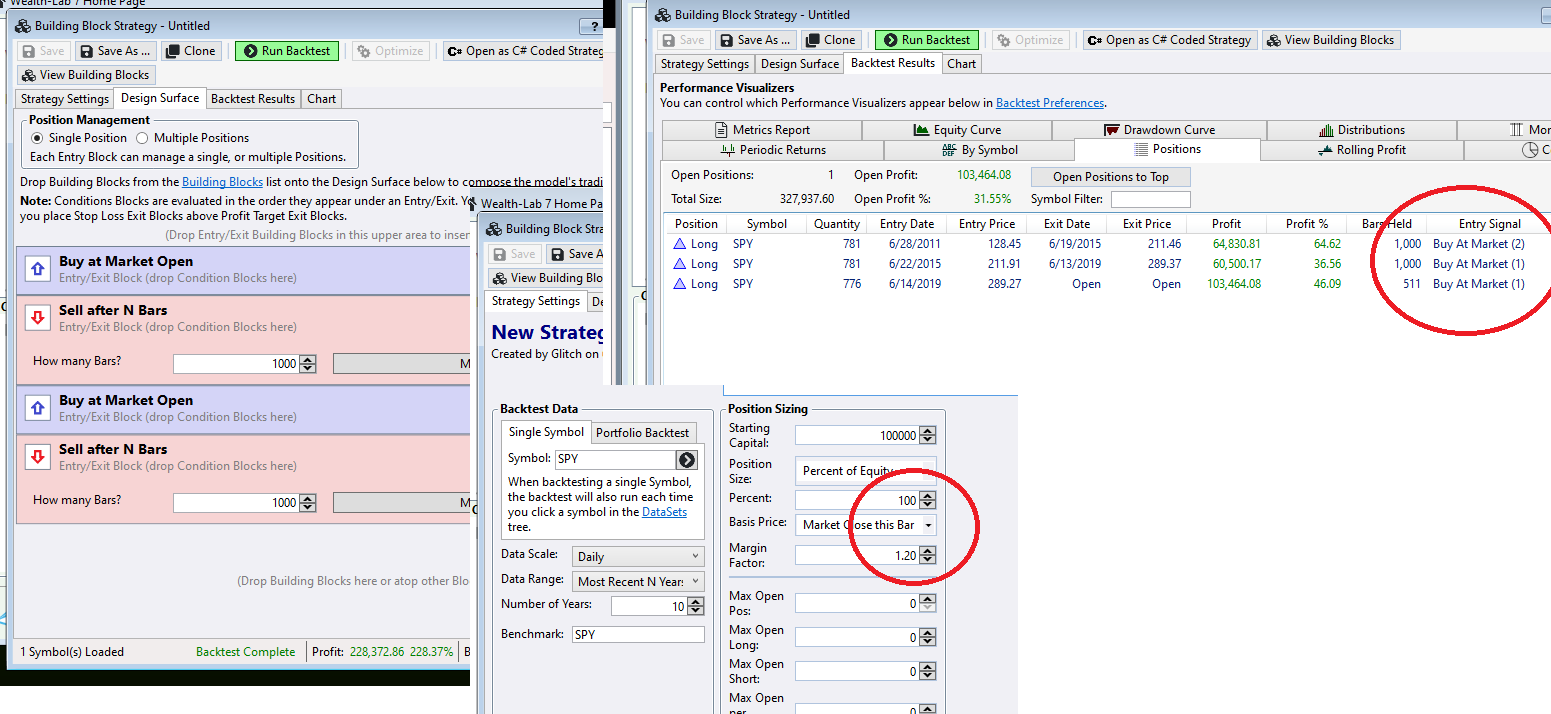
Task: Open the Equity Curve visualizer tab
Action: 956,130
